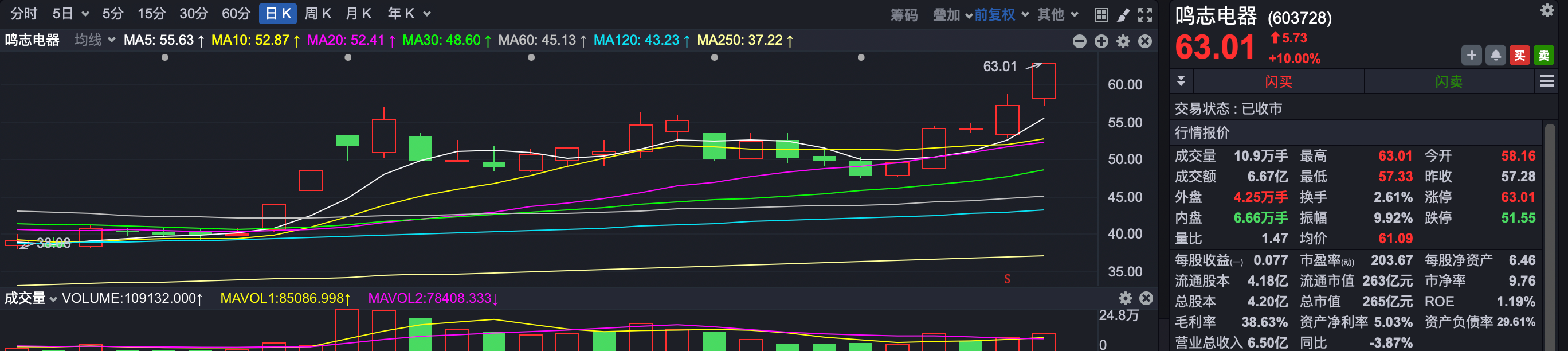Expand the 均线 indicator dropdown
This screenshot has width=1568, height=351.
95,40
